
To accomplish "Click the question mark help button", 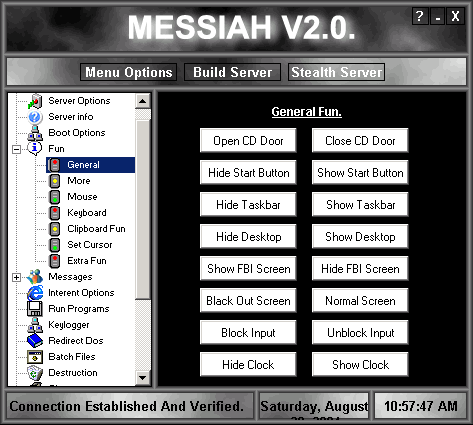I will coord(420,16).
